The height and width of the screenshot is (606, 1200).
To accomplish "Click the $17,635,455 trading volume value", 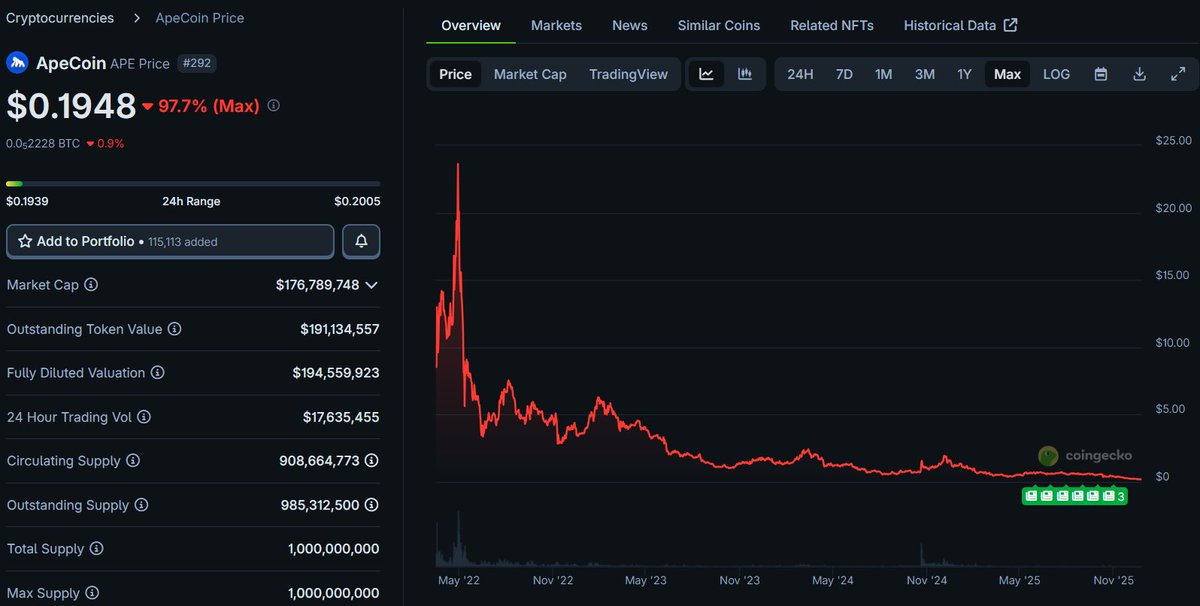I will (x=341, y=417).
